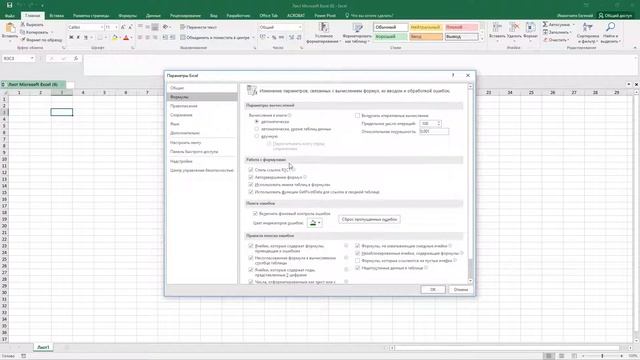Image resolution: width=640 pixels, height=360 pixels.
Task: Toggle italic formatting (К)
Action: point(78,37)
